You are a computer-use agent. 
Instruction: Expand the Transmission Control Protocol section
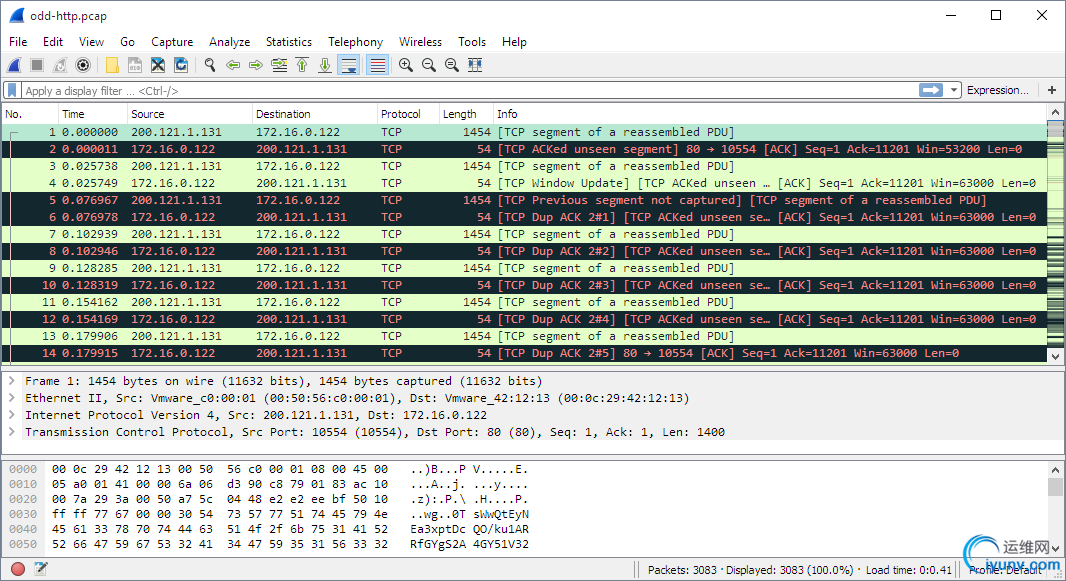click(x=12, y=432)
